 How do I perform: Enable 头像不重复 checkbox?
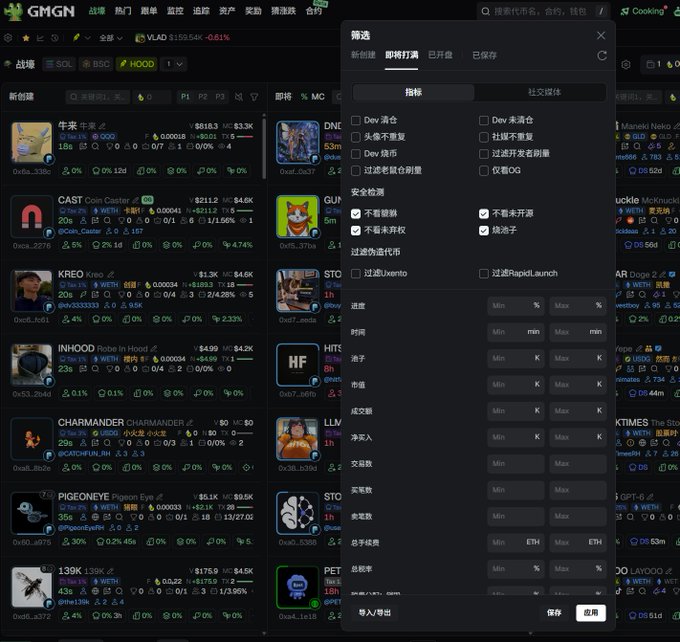point(356,137)
